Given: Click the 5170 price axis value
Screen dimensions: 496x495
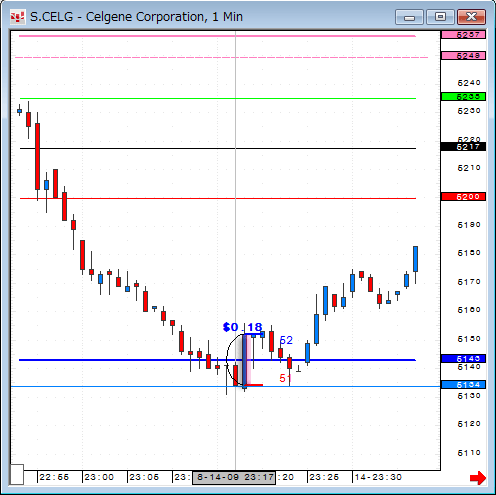Looking at the screenshot, I should 469,282.
